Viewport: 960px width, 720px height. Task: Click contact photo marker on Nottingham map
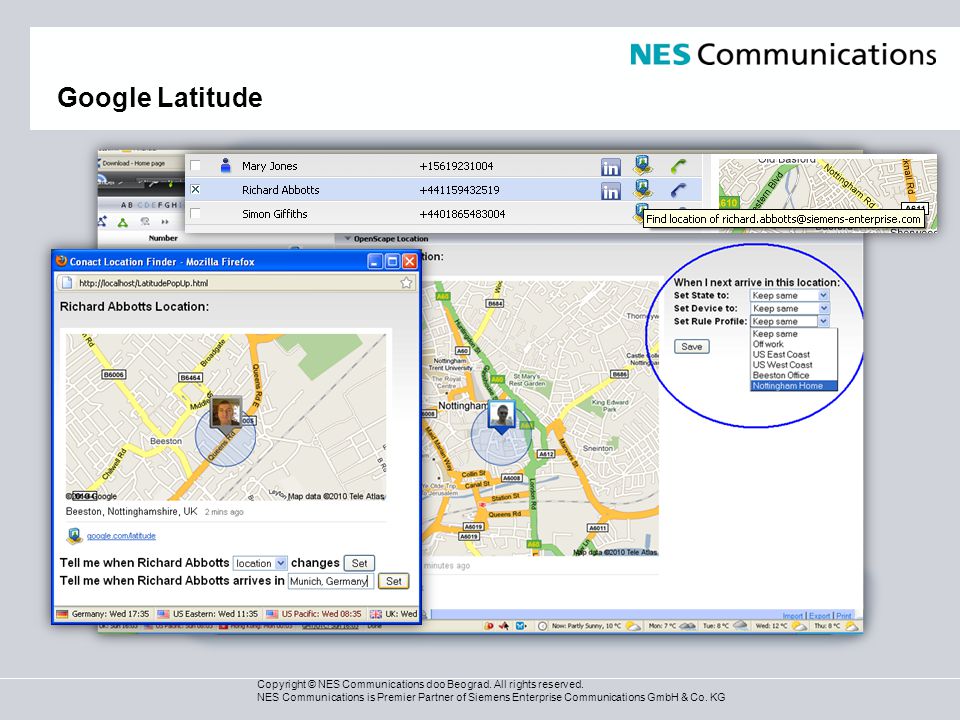pyautogui.click(x=501, y=416)
